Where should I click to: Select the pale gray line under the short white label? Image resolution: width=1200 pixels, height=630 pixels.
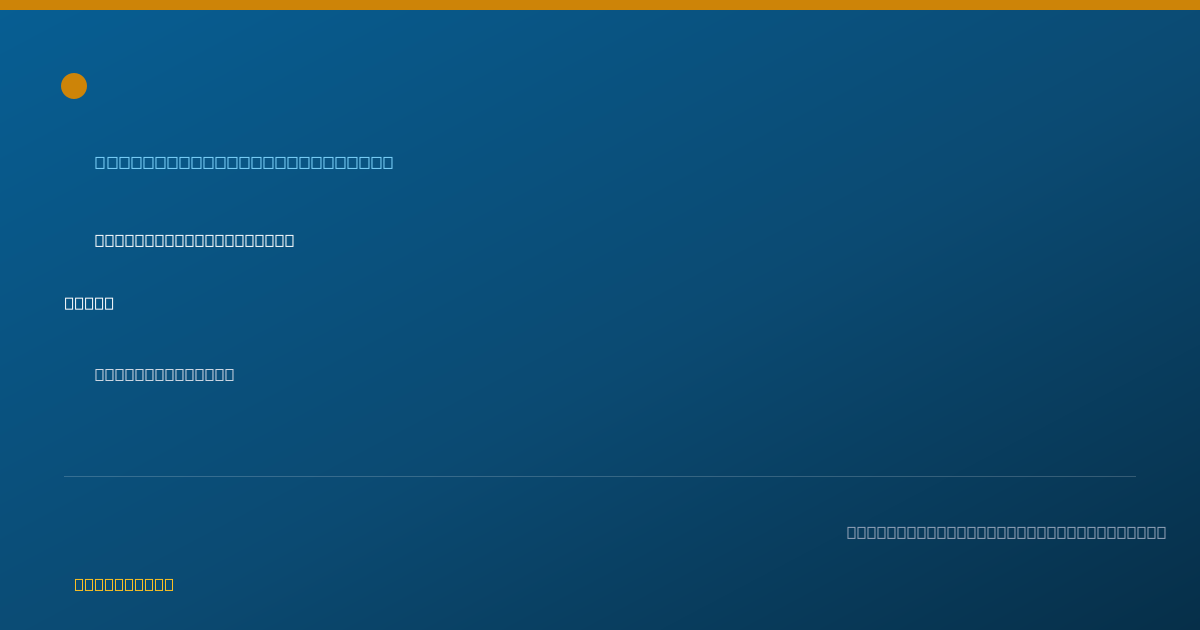[x=165, y=374]
